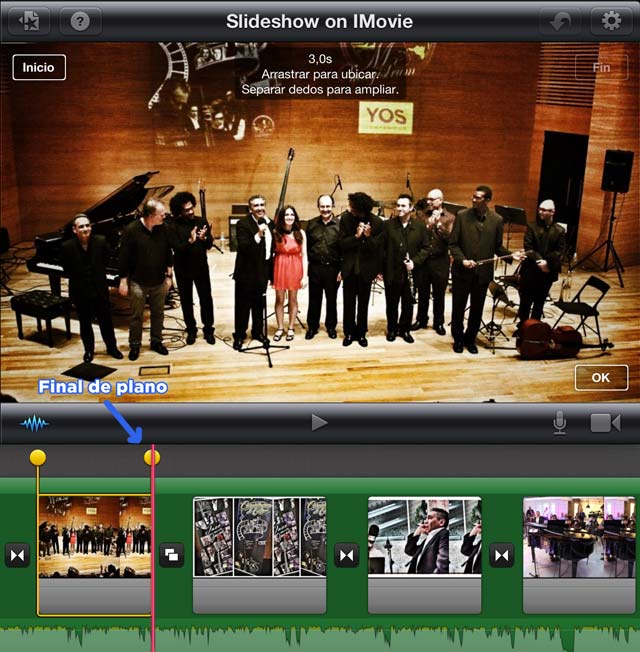Select the Inicio Ken Burns start button
The image size is (640, 652).
click(x=39, y=67)
